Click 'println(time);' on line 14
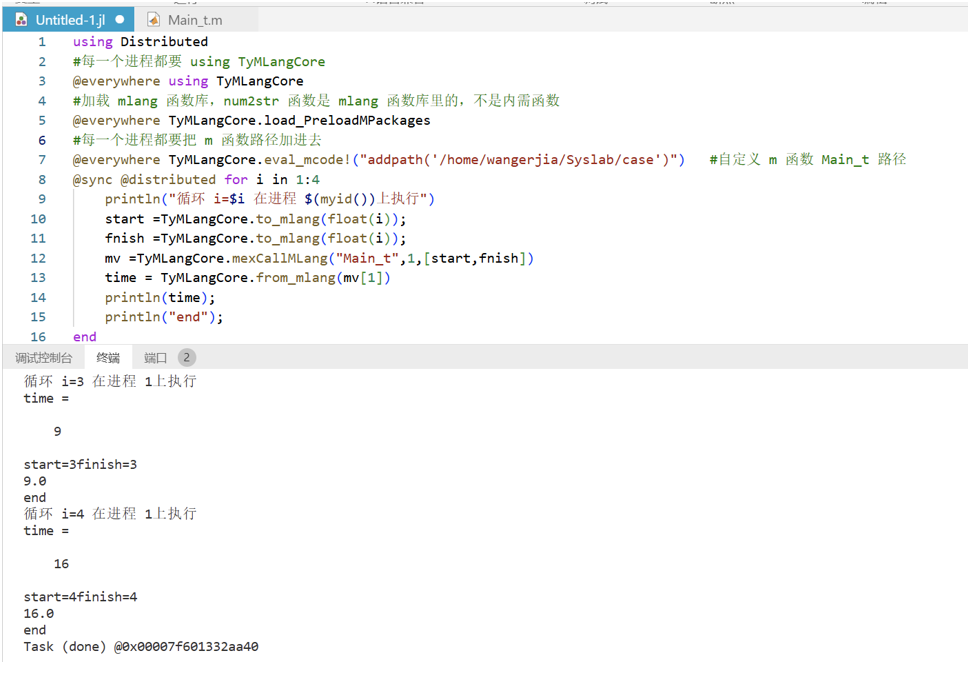 [160, 298]
